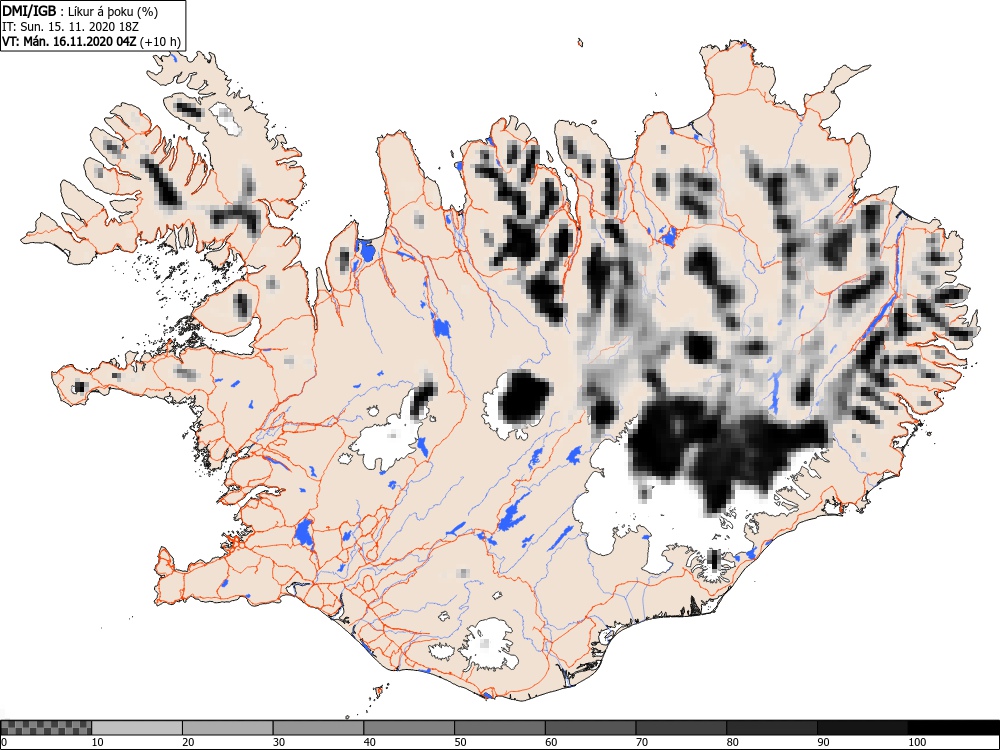Screen dimensions: 1000x750
Task: Select the 60–70% legend swatch
Action: click(590, 728)
